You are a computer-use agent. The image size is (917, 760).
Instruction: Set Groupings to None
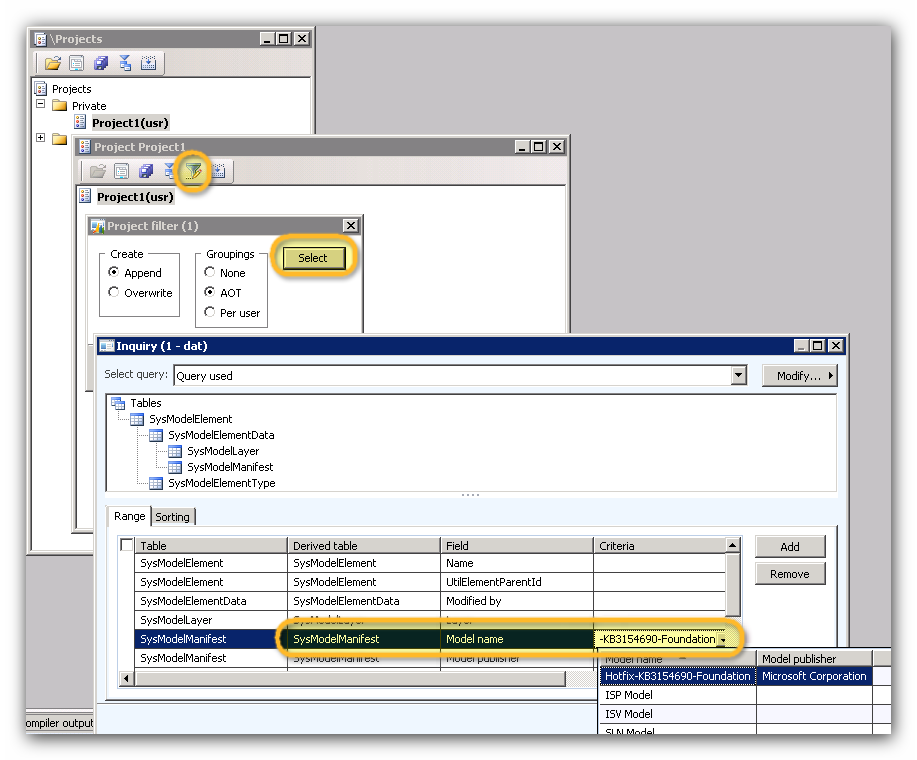click(210, 272)
